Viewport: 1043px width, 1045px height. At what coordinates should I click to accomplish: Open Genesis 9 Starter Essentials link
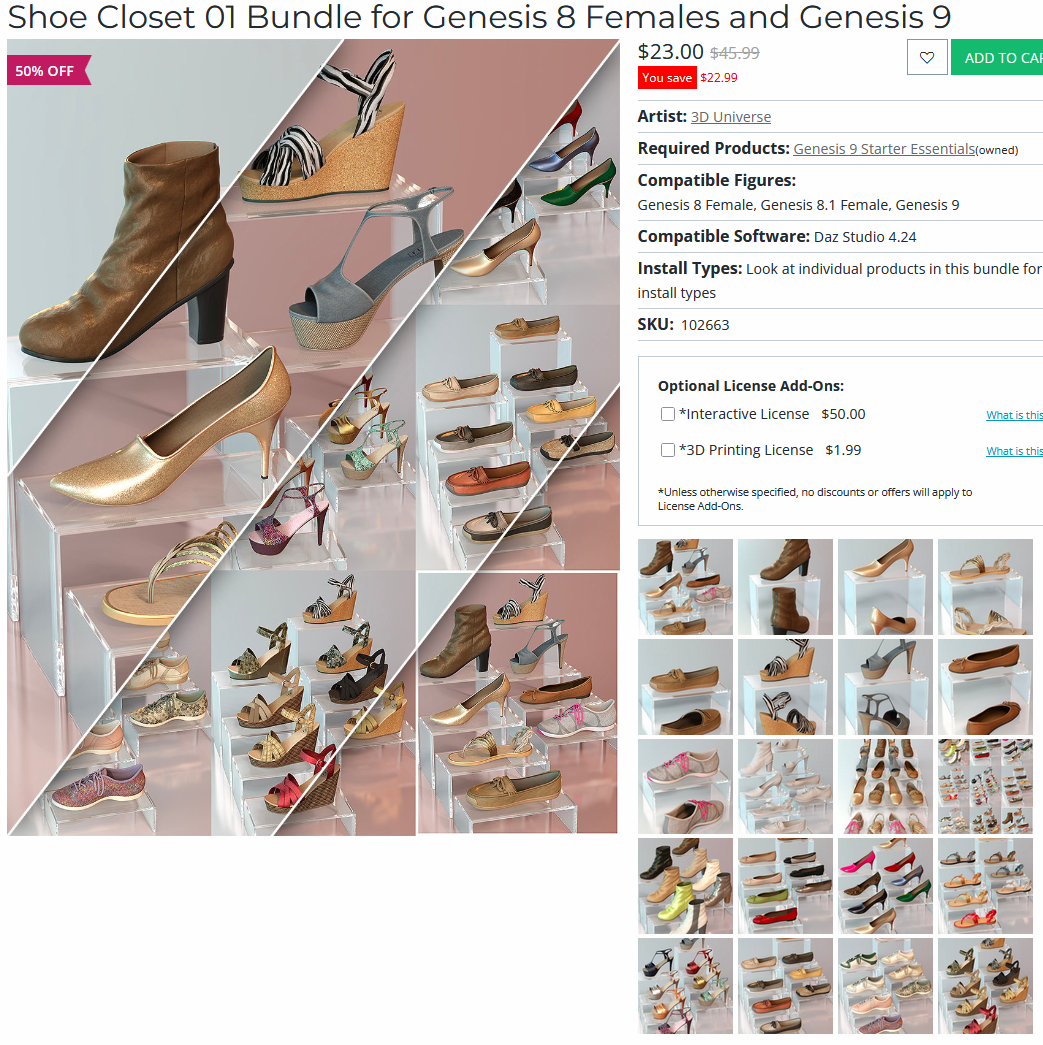(x=884, y=149)
